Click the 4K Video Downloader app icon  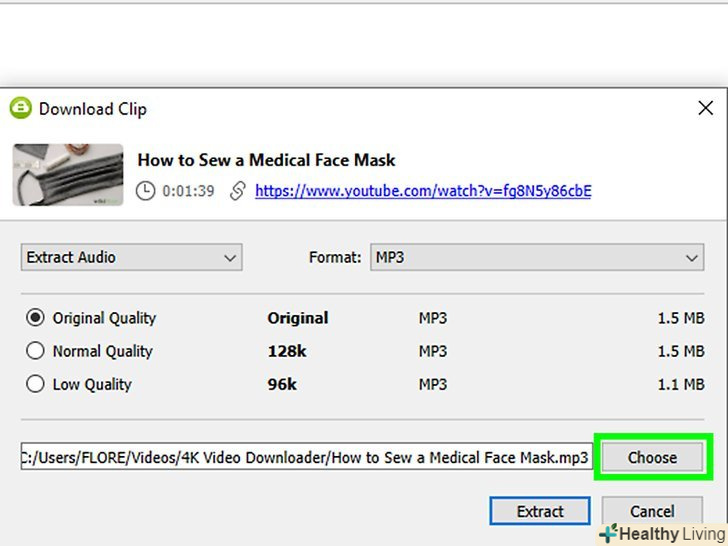coord(20,108)
